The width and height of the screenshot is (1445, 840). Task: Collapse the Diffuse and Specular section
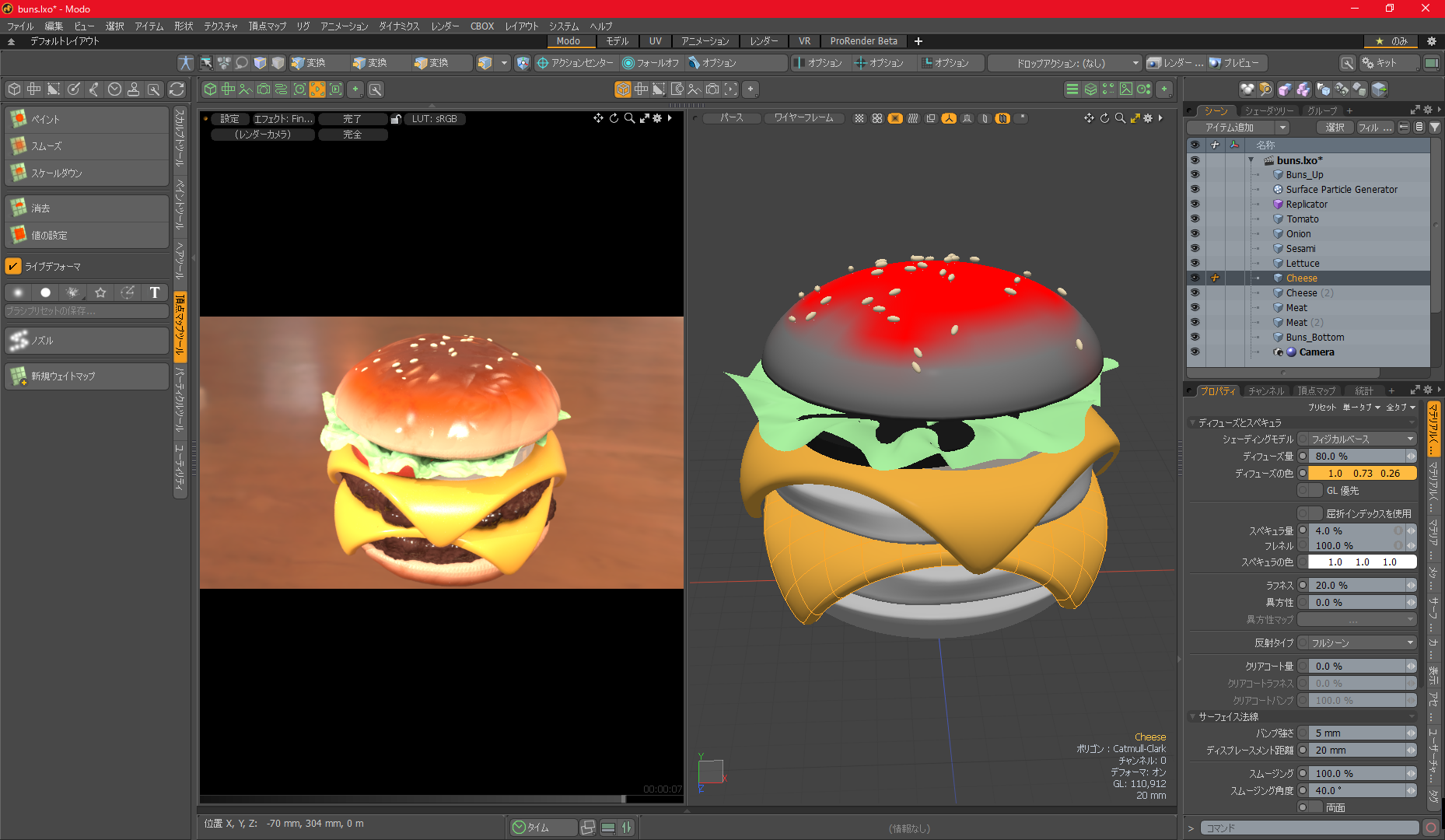[x=1193, y=423]
